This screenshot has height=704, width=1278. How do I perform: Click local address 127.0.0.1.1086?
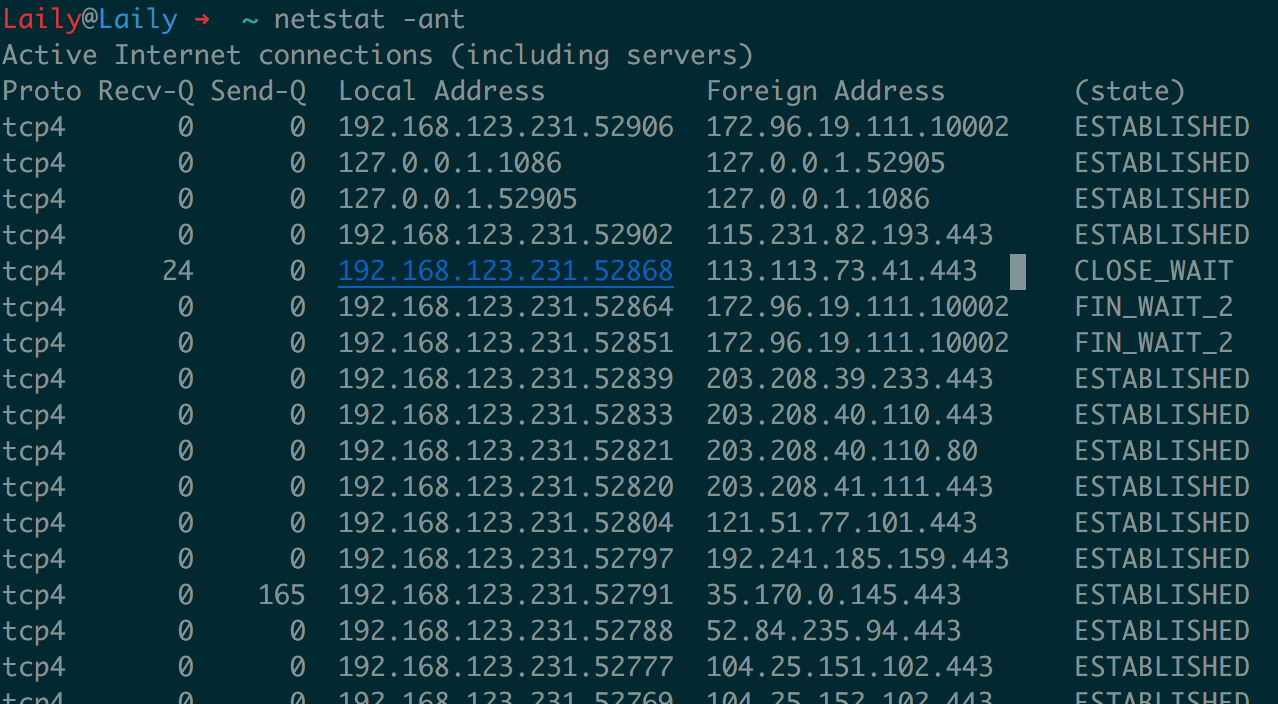tap(449, 163)
